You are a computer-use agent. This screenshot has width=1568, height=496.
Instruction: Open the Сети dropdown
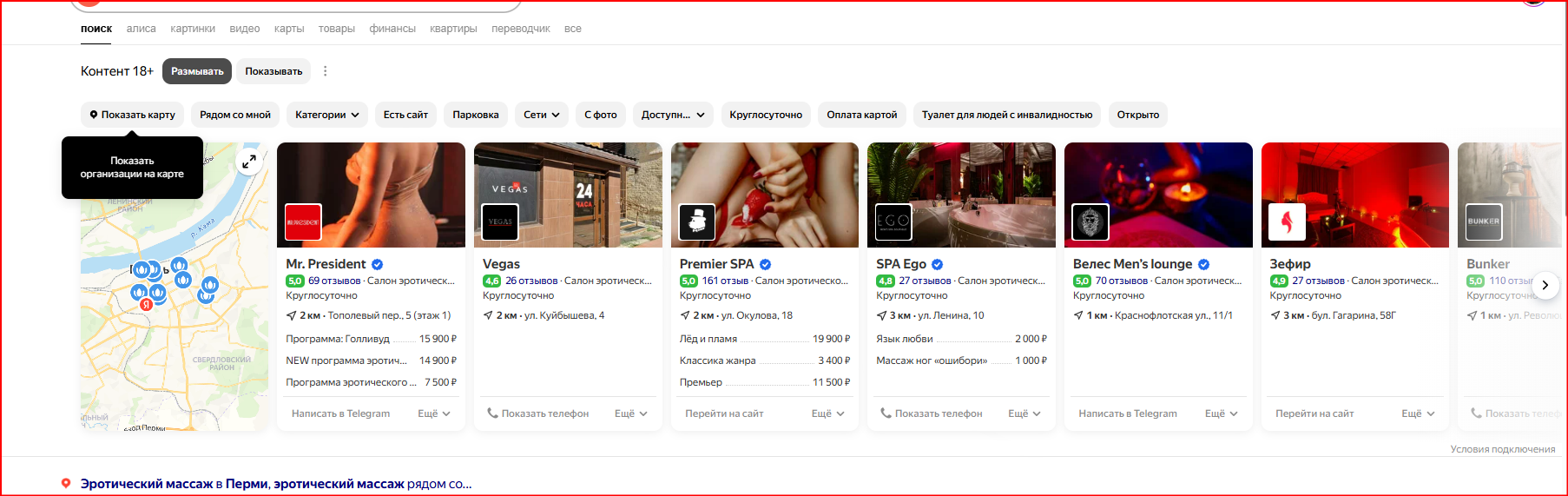click(542, 115)
